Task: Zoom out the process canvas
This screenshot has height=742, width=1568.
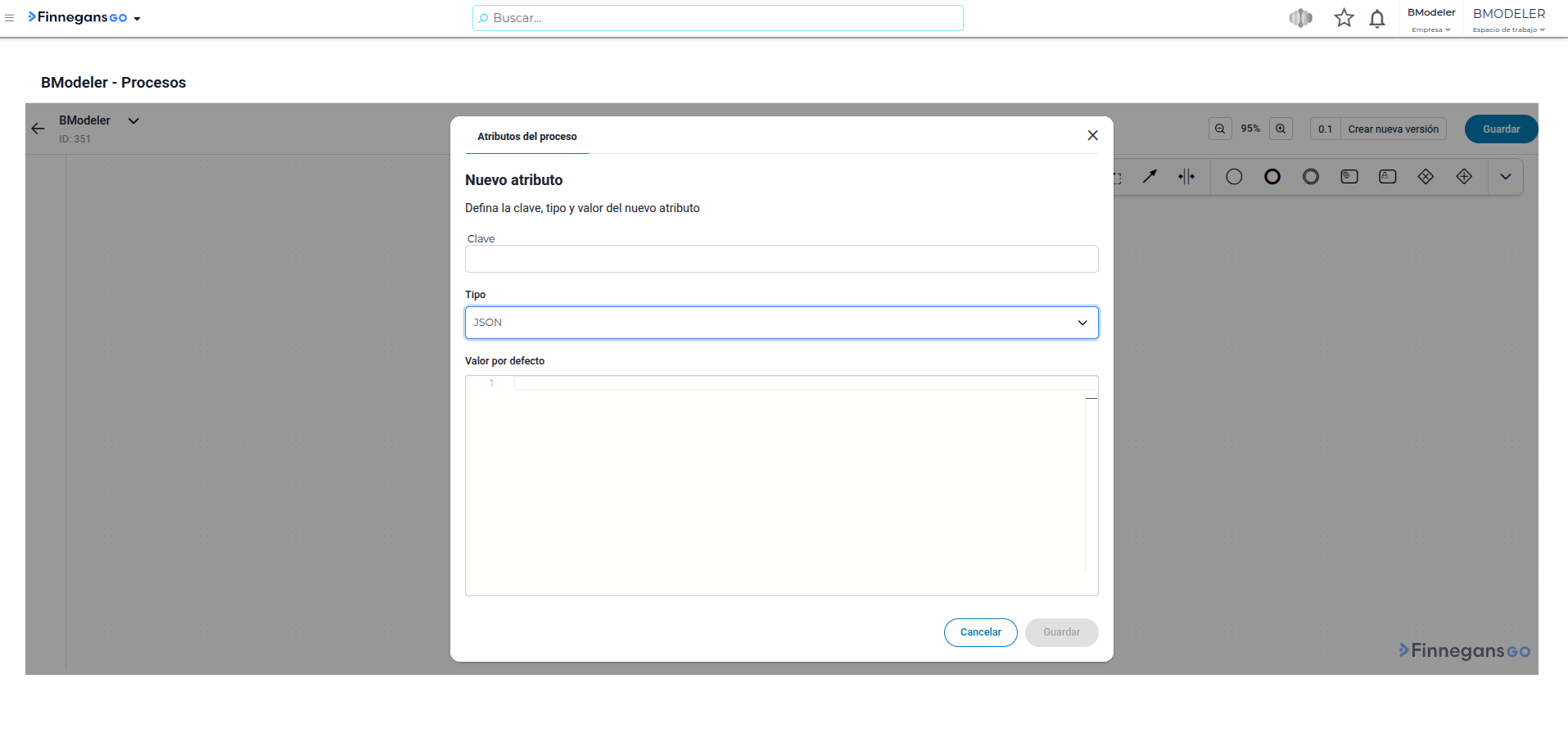Action: (x=1220, y=129)
